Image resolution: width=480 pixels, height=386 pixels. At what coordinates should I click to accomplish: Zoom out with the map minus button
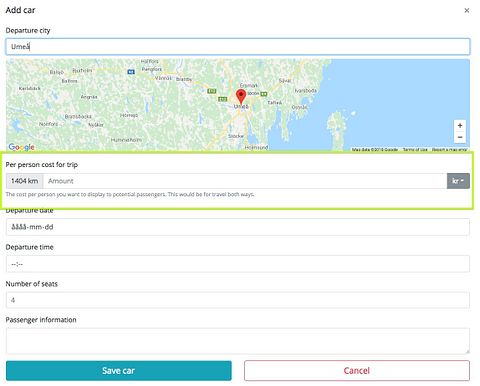[x=460, y=137]
